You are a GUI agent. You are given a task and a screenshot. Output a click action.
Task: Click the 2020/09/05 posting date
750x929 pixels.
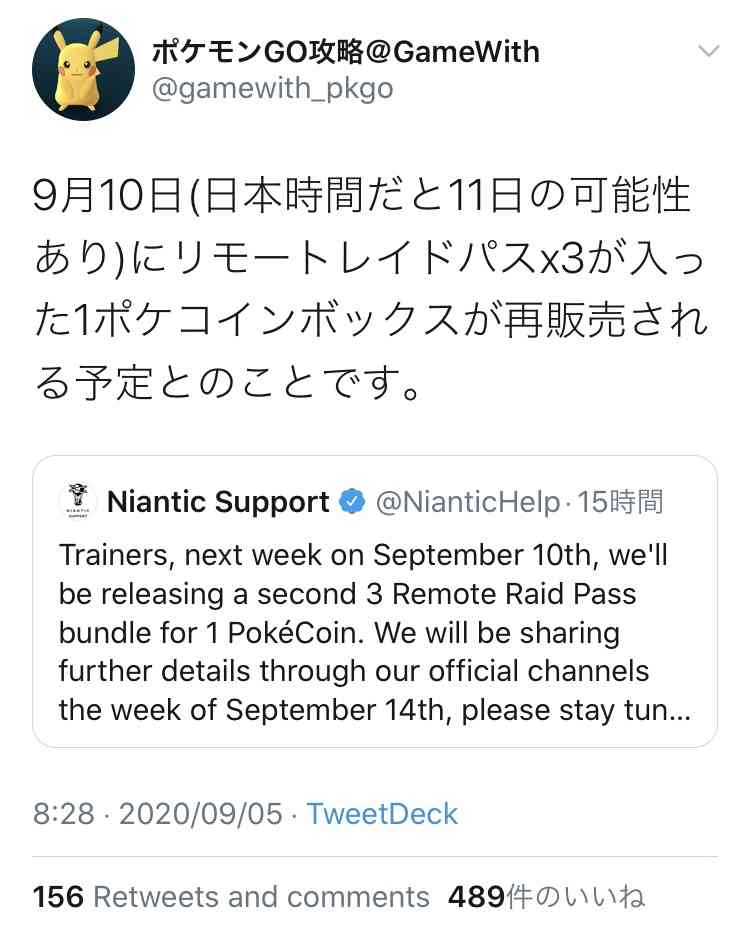point(200,814)
